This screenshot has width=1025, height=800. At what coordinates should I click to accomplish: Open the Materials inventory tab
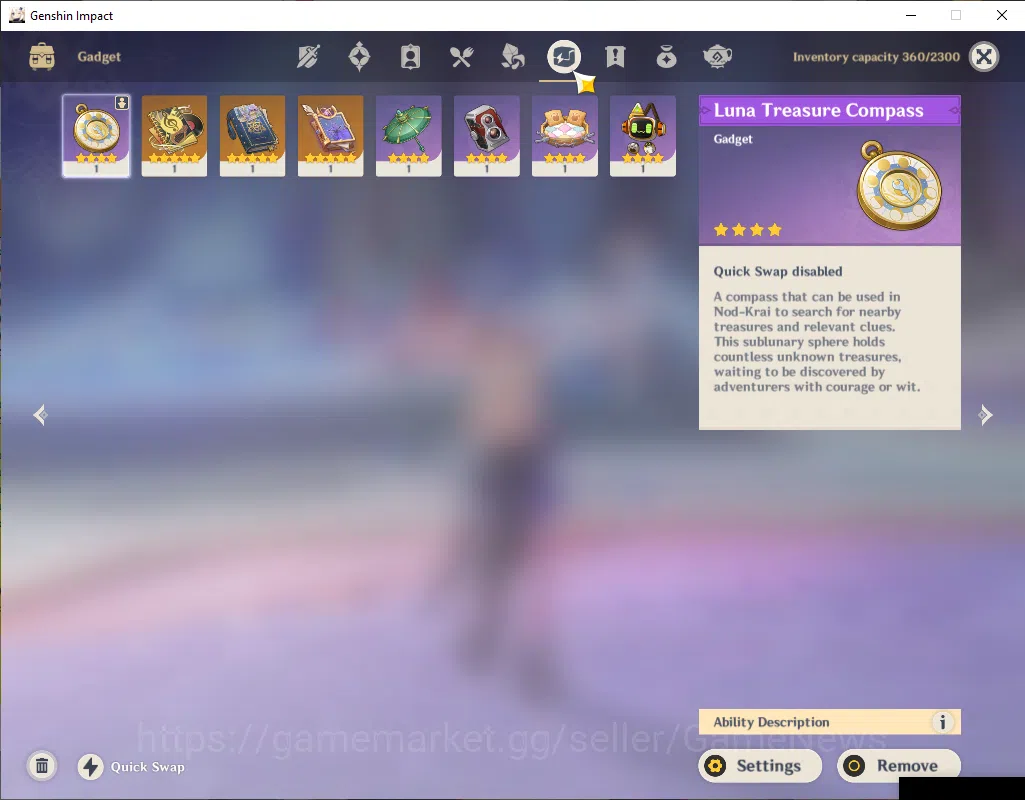512,57
